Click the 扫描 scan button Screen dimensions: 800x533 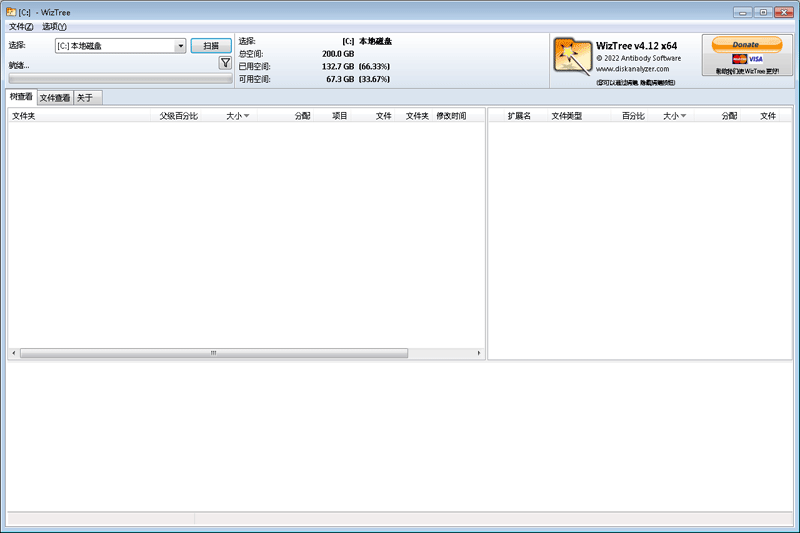(211, 46)
